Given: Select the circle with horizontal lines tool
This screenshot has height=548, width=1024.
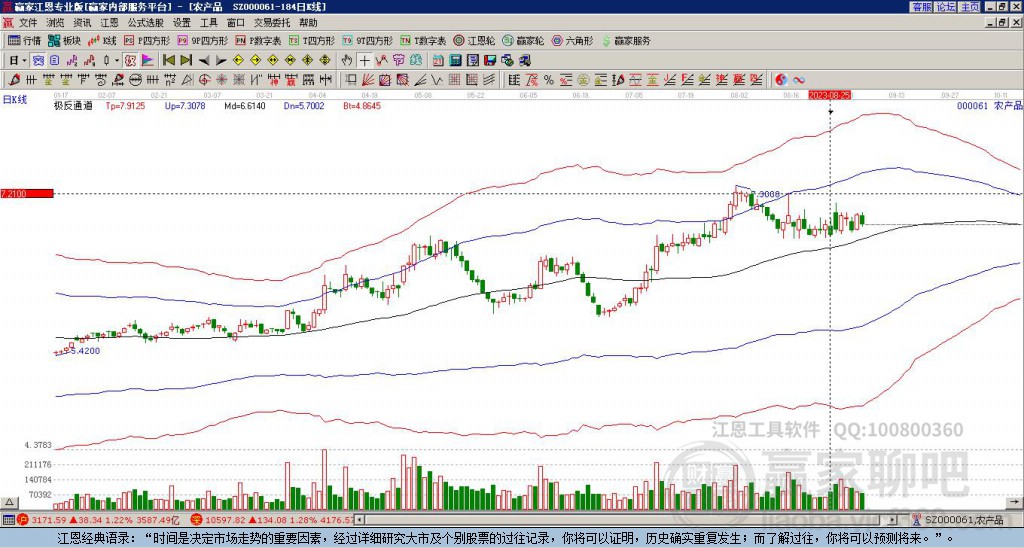Looking at the screenshot, I should tap(135, 80).
